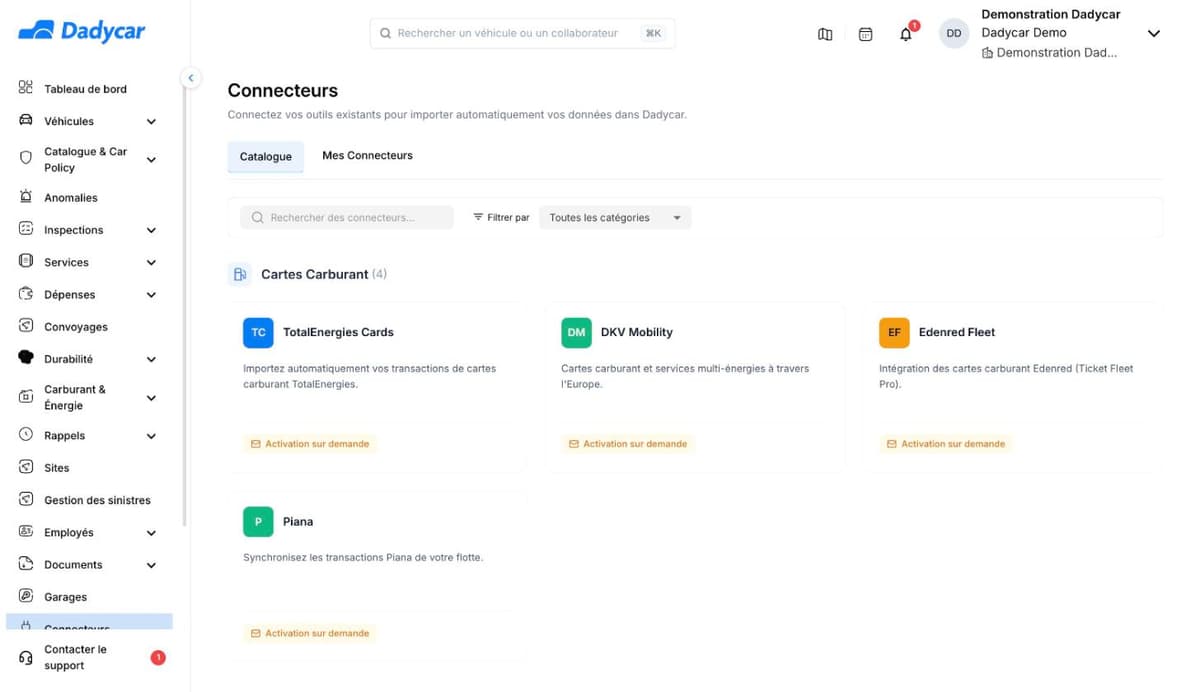Open Convoyages in sidebar

(x=76, y=327)
